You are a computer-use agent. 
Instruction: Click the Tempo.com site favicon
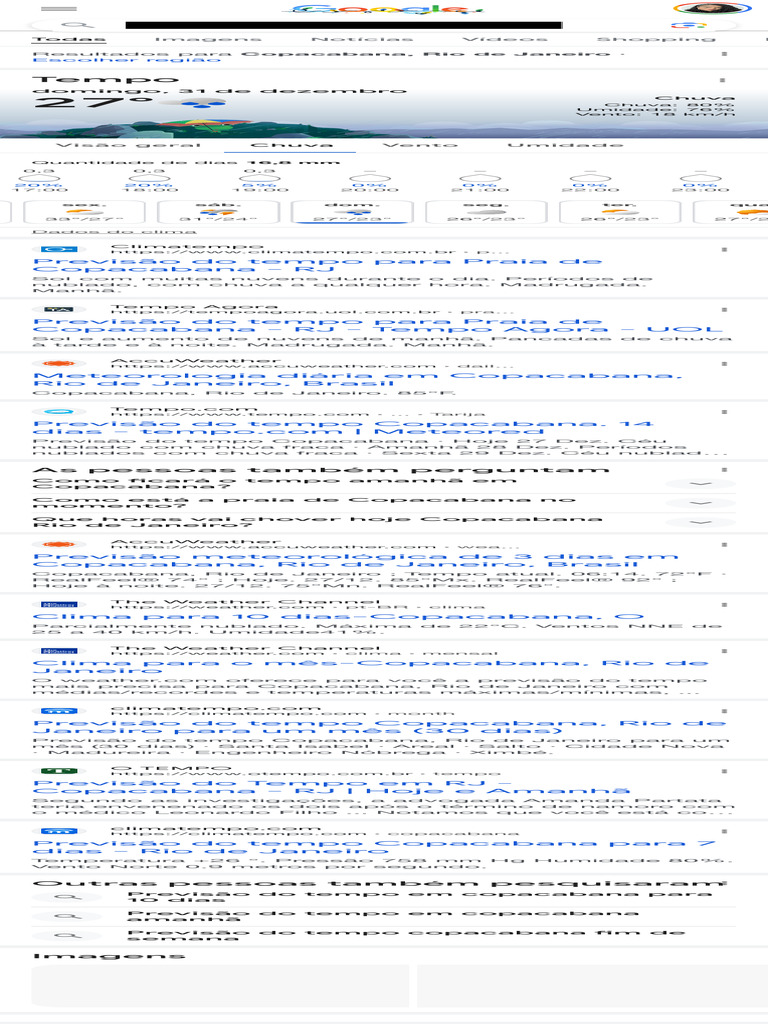(59, 412)
